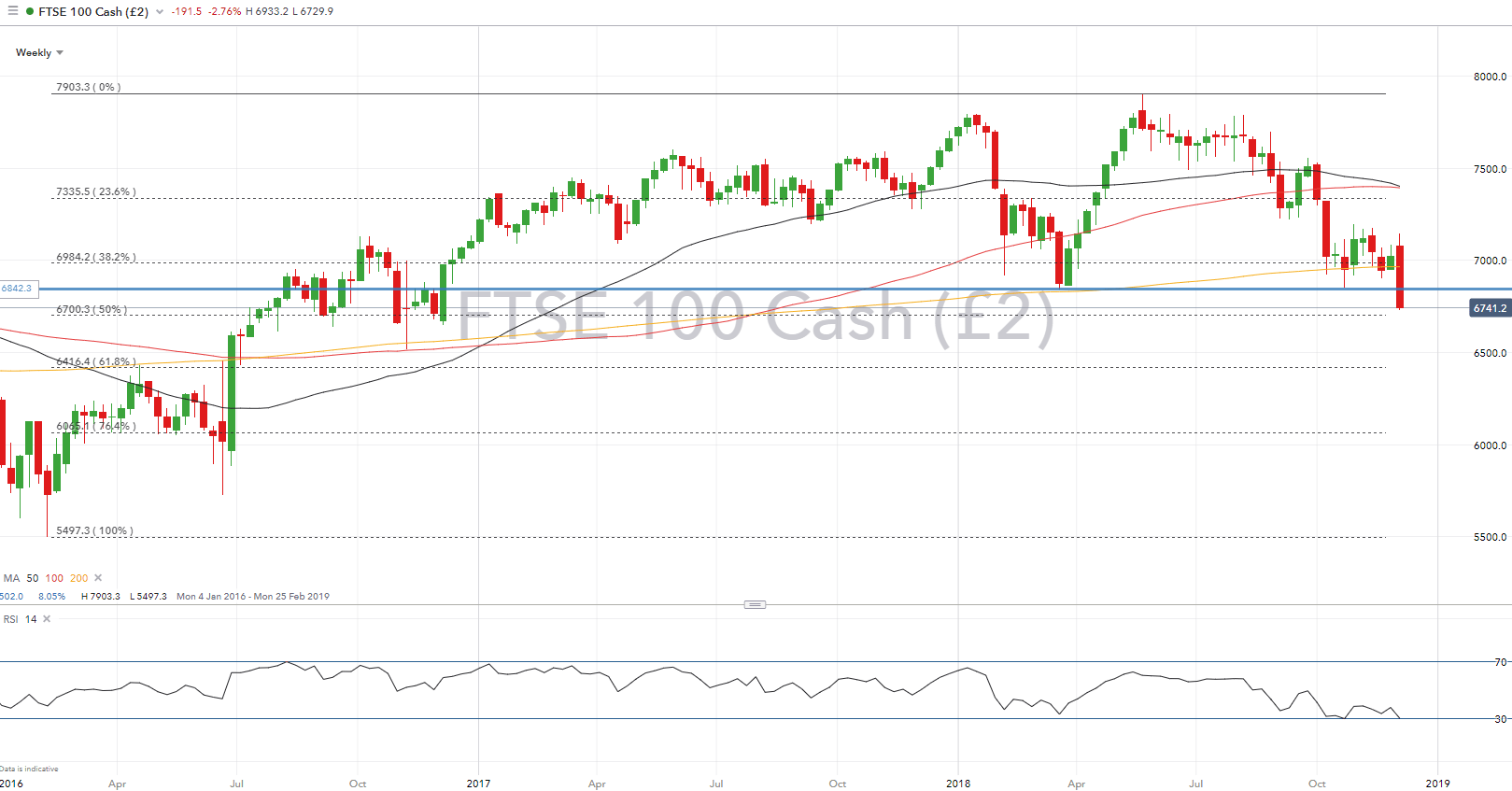Click the L 5497.3 range statistic
Screen dimensions: 1512x791
tap(148, 596)
